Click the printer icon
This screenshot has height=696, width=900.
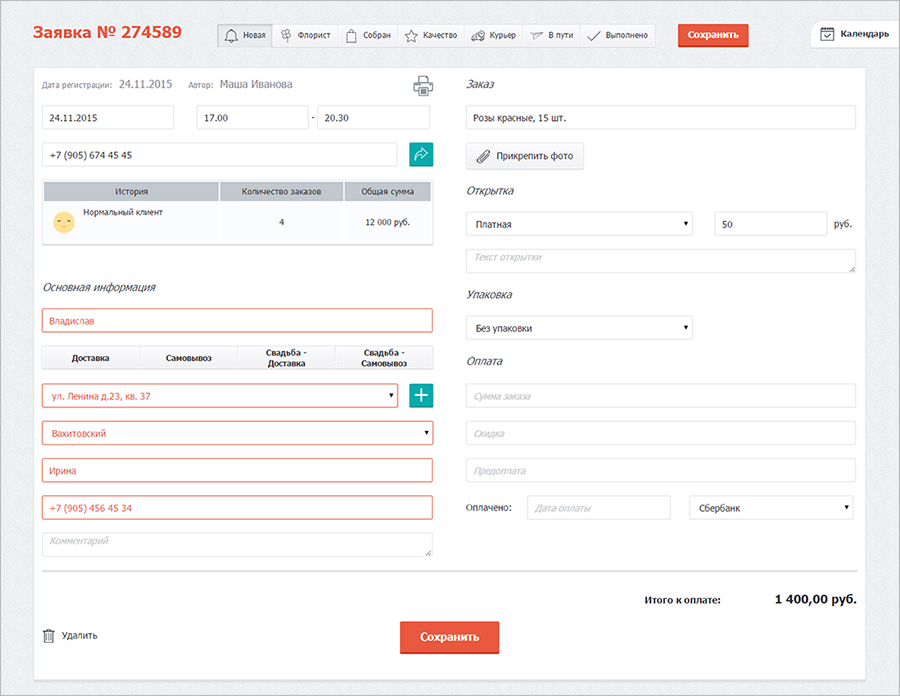423,85
